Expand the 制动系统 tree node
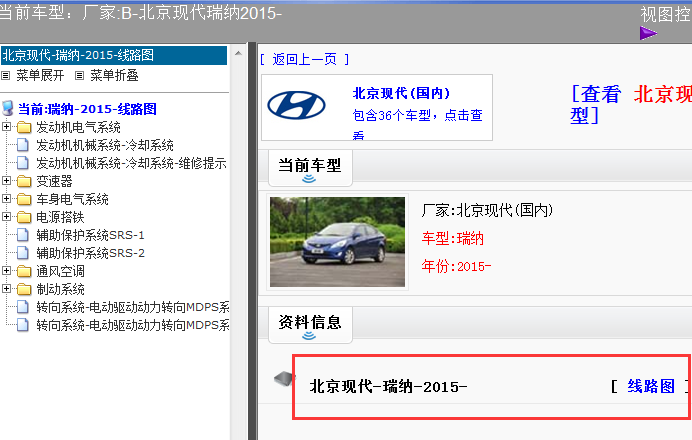The height and width of the screenshot is (440, 692). pyautogui.click(x=6, y=289)
